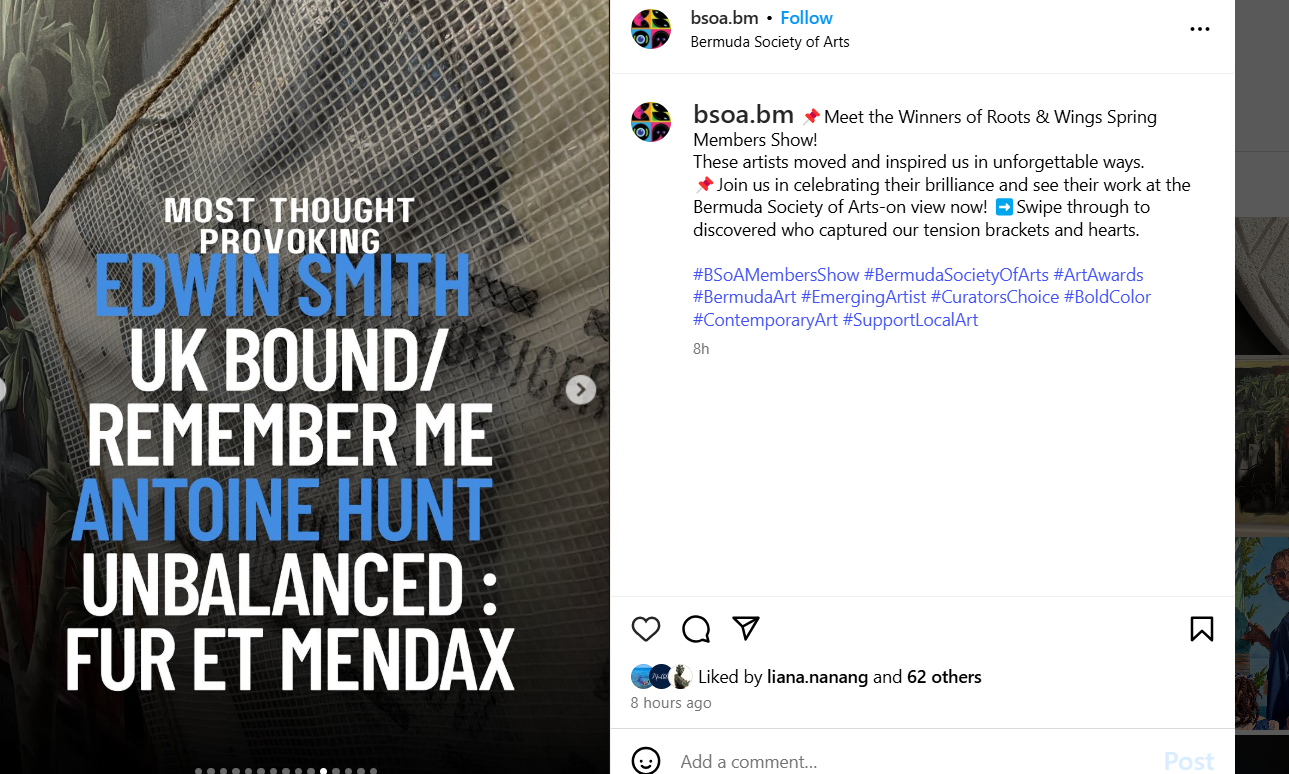
Task: Save post with the bookmark icon
Action: tap(1202, 628)
